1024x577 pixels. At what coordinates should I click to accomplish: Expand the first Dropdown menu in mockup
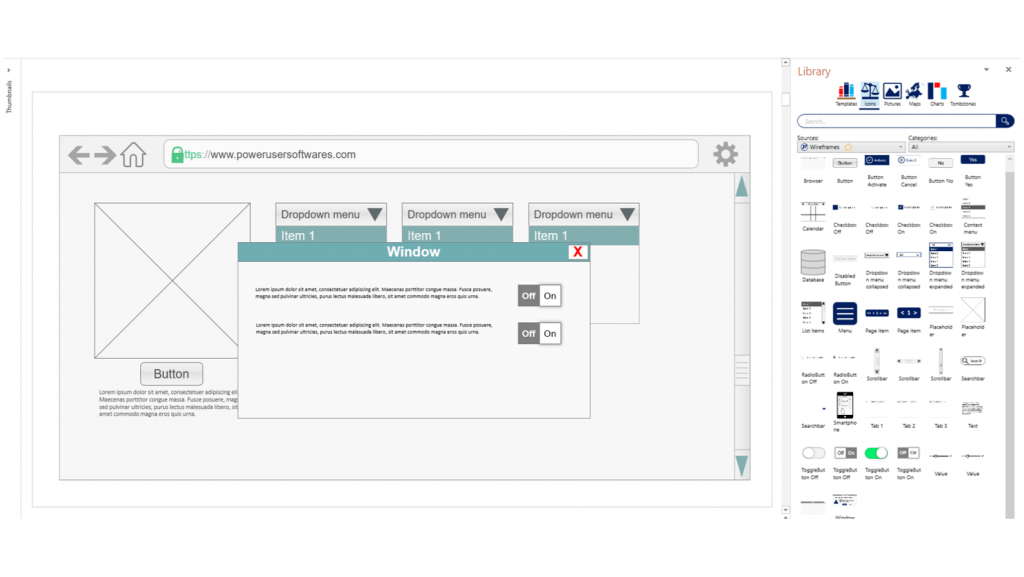[x=331, y=214]
